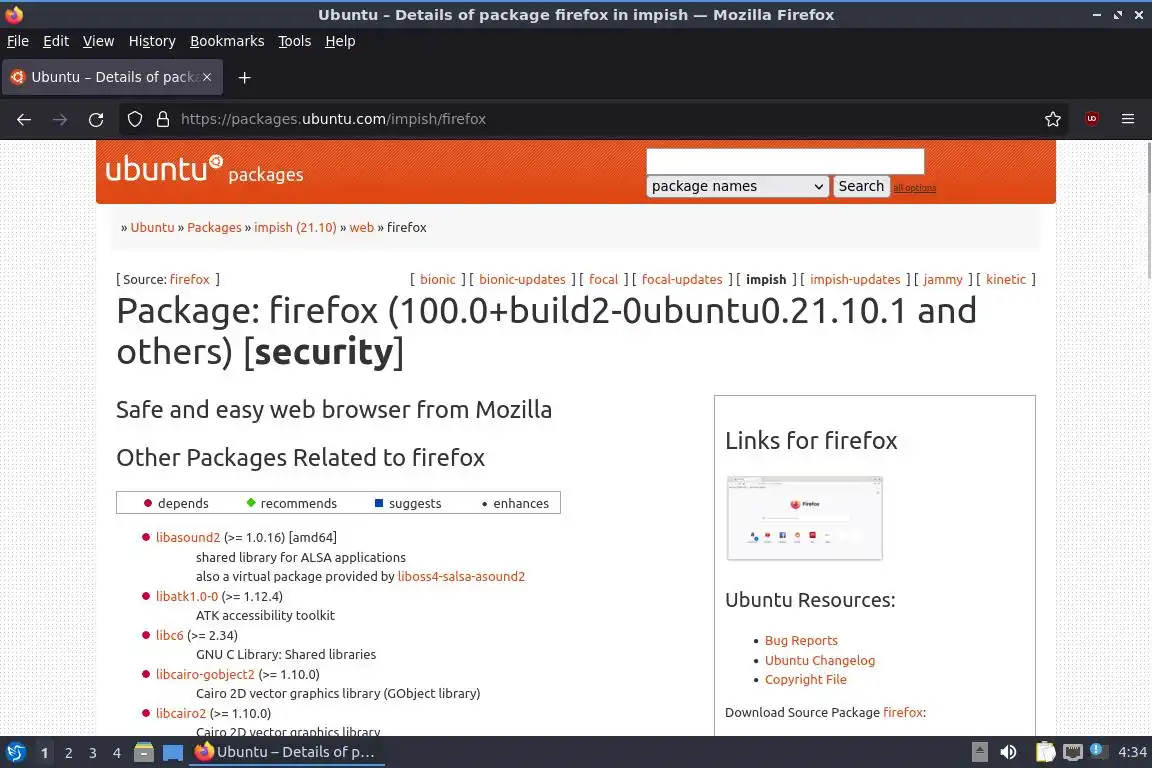Click the show desktop taskbar icon
Image resolution: width=1152 pixels, height=768 pixels.
[173, 752]
